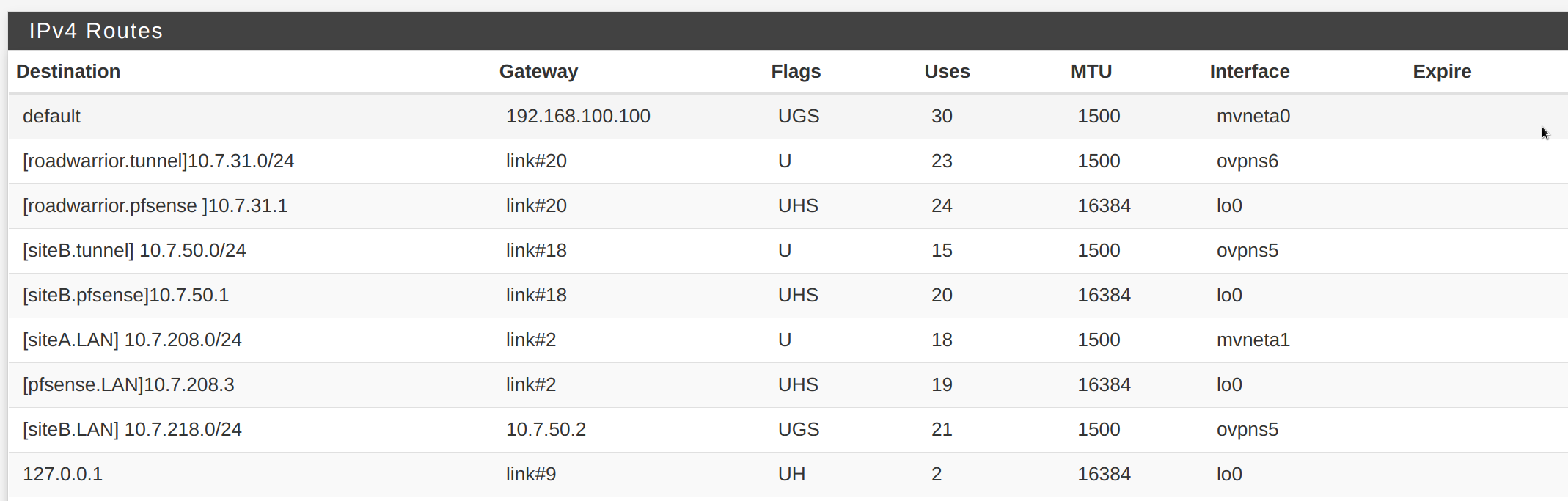The image size is (1568, 501).
Task: Select the 127.0.0.1 loopback destination
Action: click(62, 474)
